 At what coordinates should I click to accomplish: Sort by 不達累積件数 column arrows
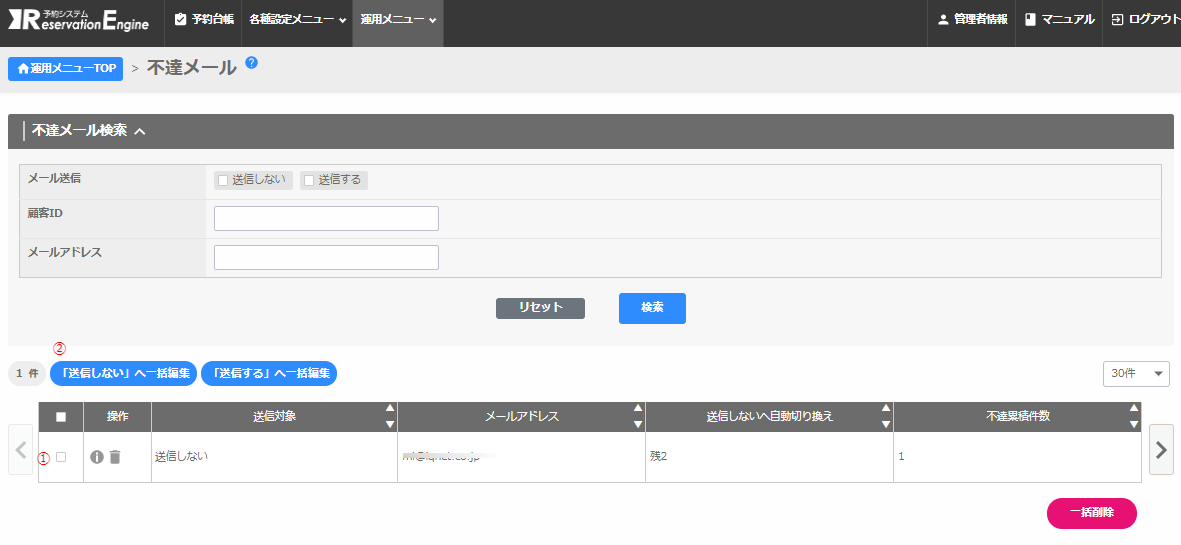tap(1133, 416)
